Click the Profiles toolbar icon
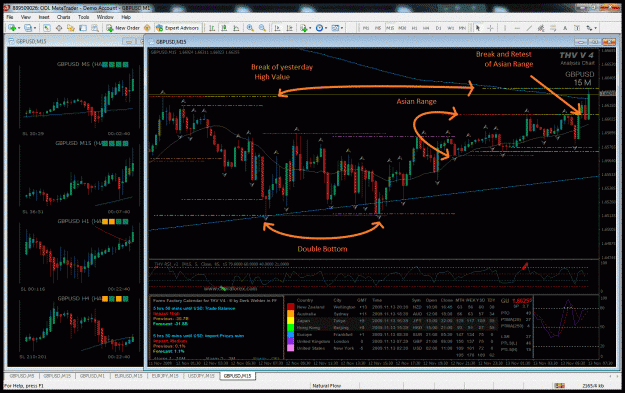This screenshot has width=625, height=393. tap(28, 28)
